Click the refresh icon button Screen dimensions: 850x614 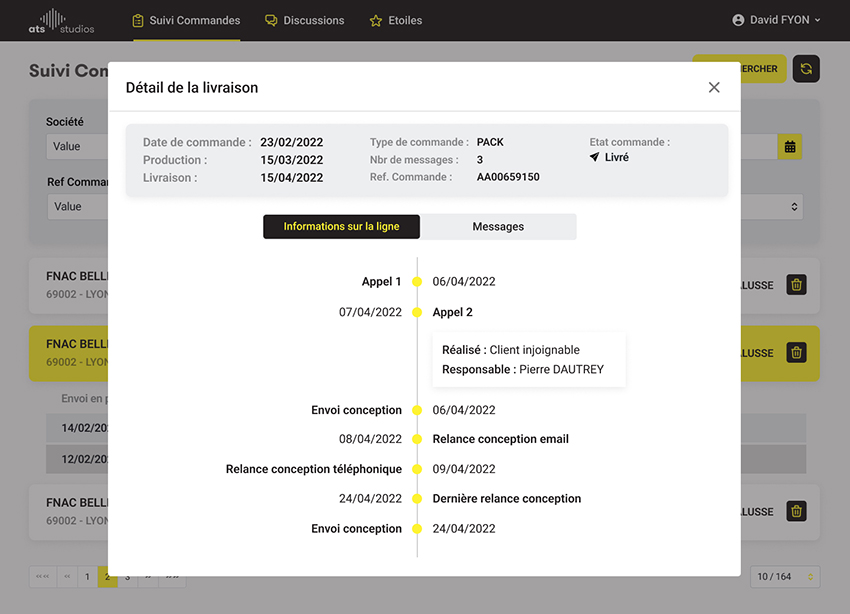coord(806,69)
